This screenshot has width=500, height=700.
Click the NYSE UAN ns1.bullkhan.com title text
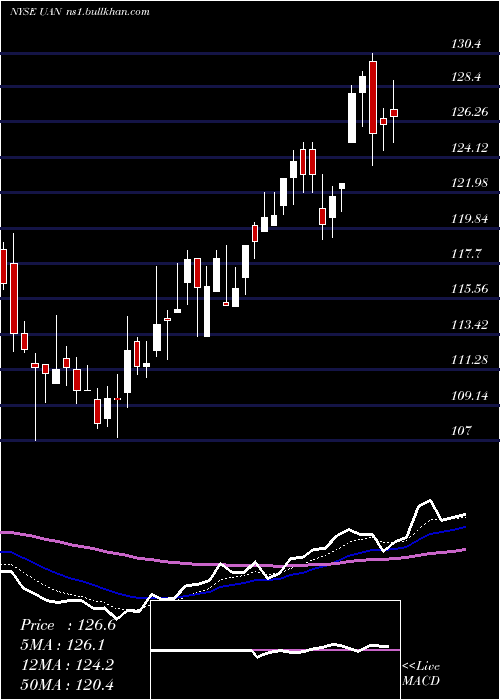tap(79, 12)
